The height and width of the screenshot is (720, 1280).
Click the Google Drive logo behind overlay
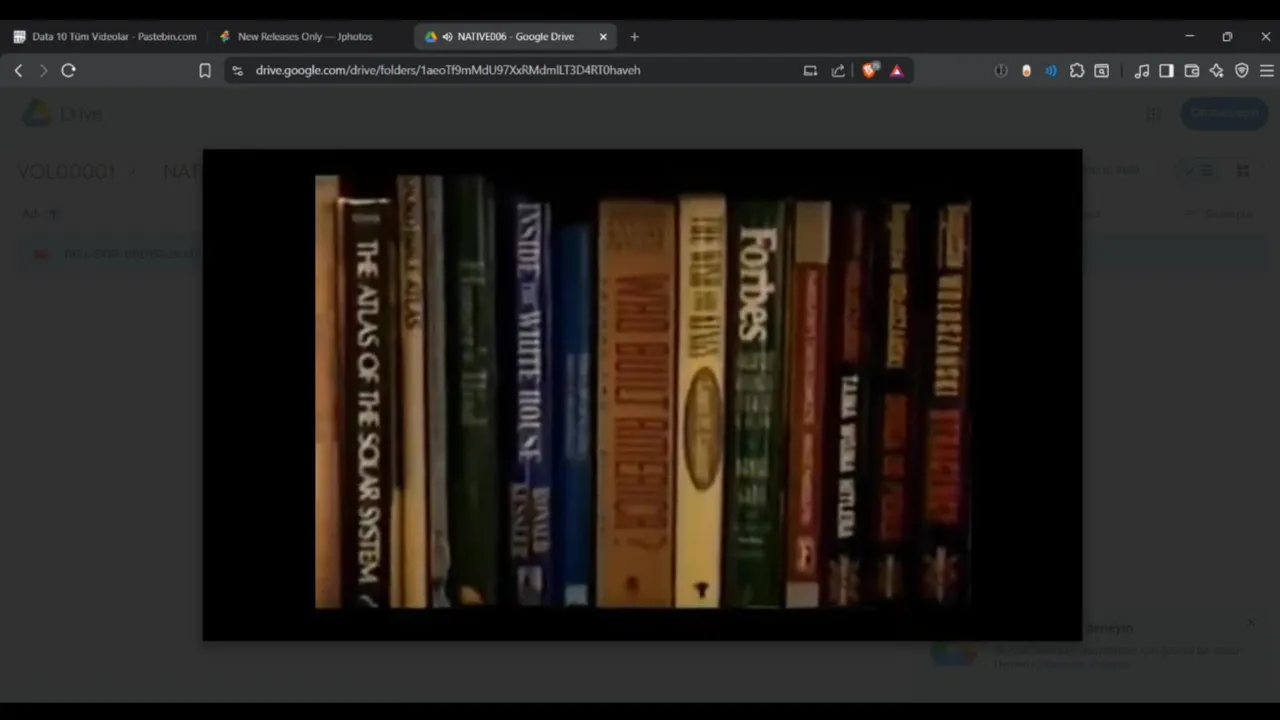coord(37,113)
